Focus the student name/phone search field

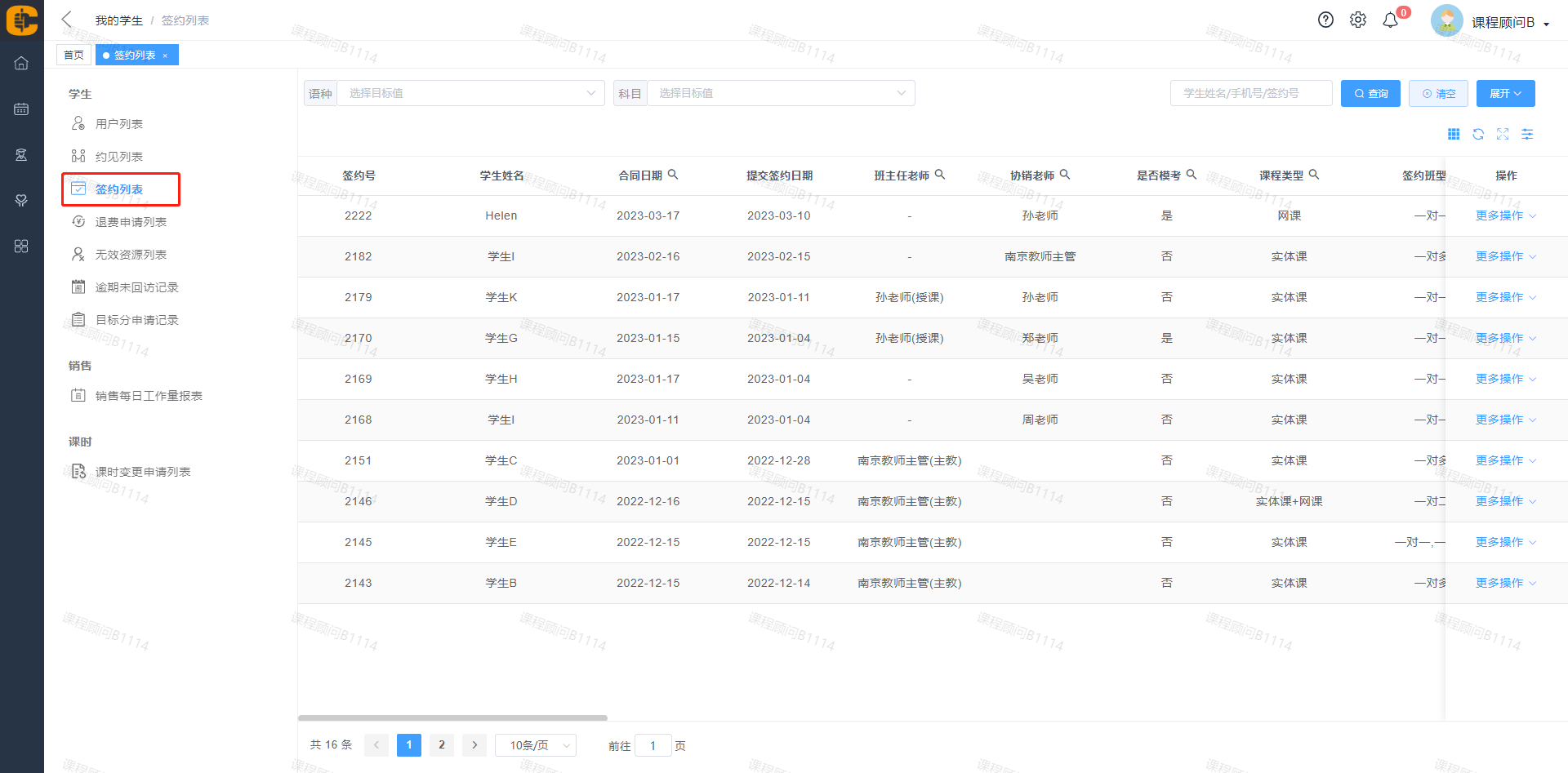coord(1250,93)
